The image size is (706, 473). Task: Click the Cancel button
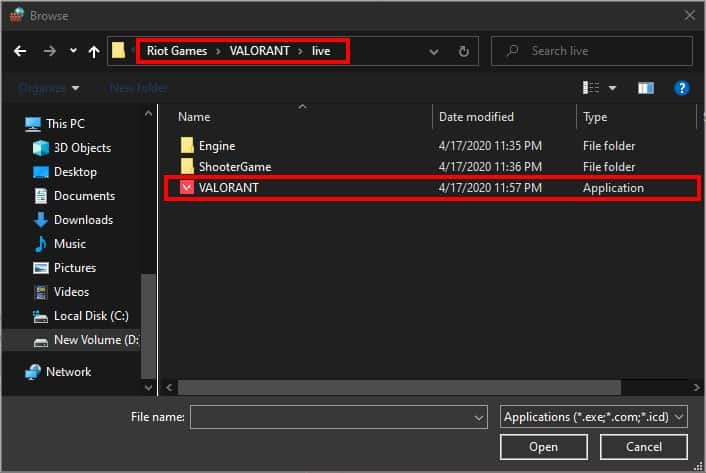click(x=643, y=447)
